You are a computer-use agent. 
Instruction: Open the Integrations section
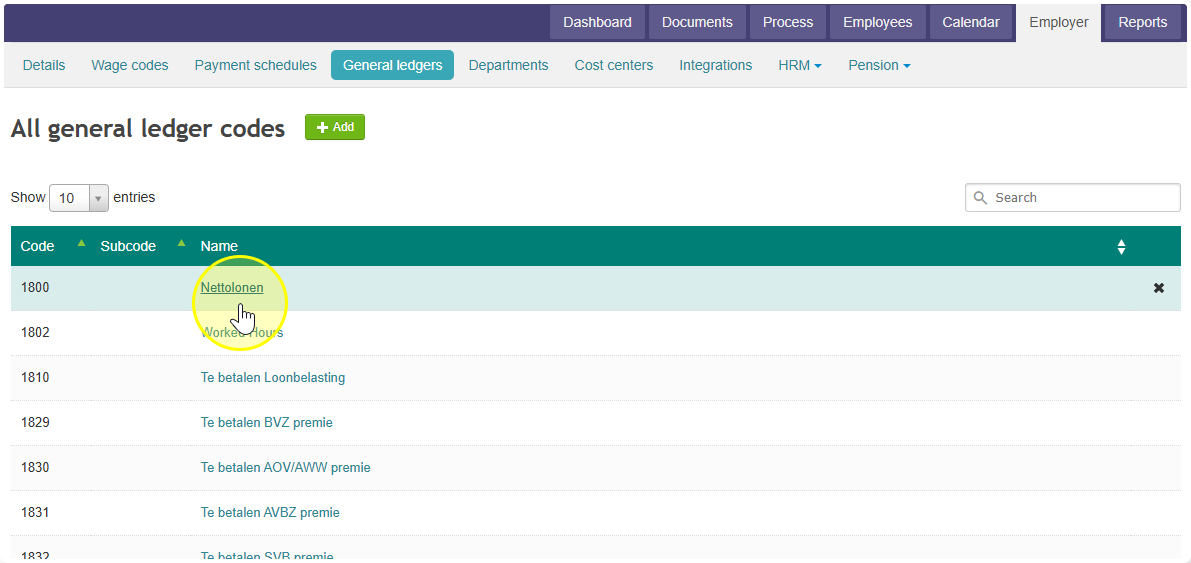(x=716, y=65)
